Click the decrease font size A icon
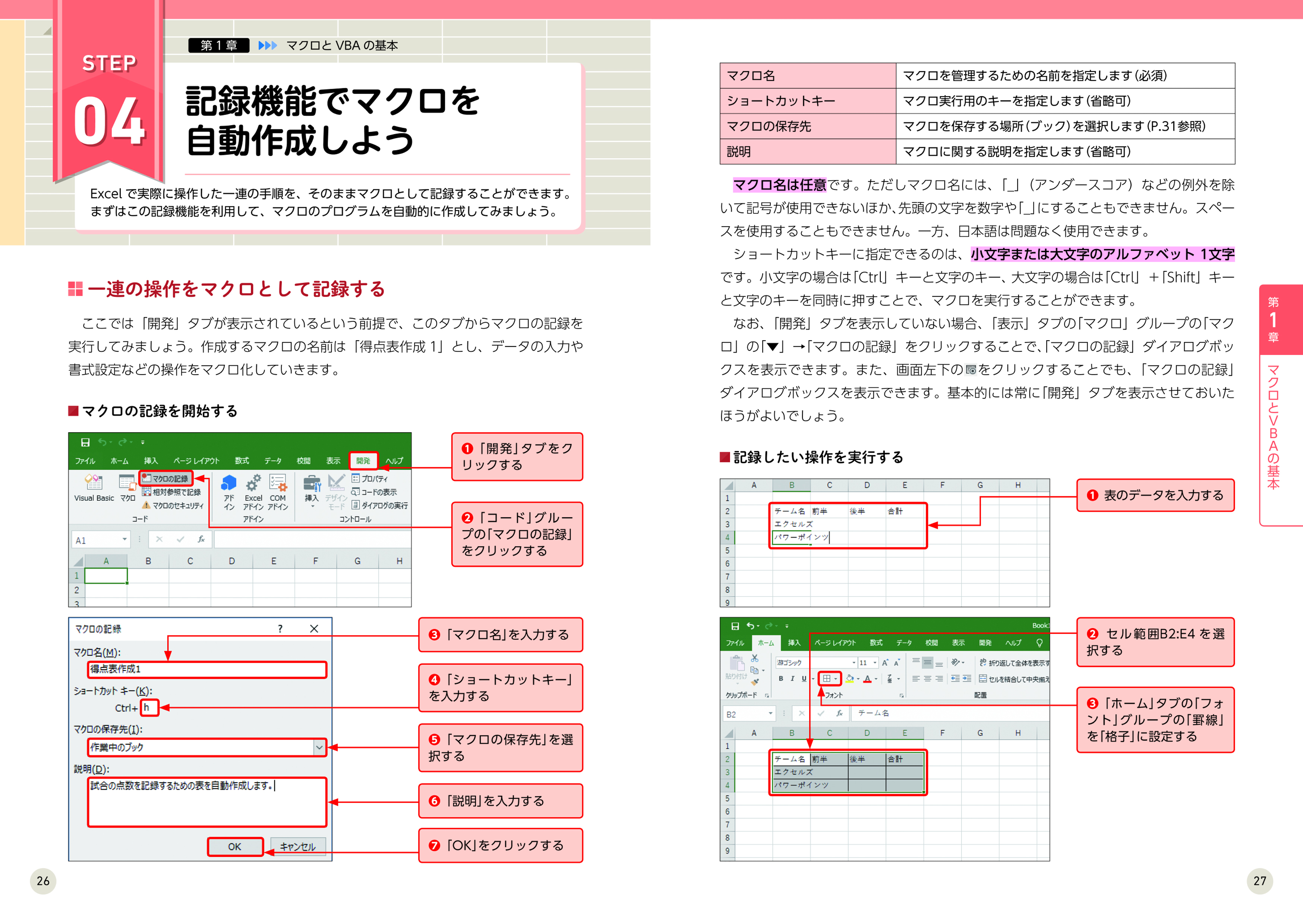Image resolution: width=1303 pixels, height=924 pixels. coord(897,663)
